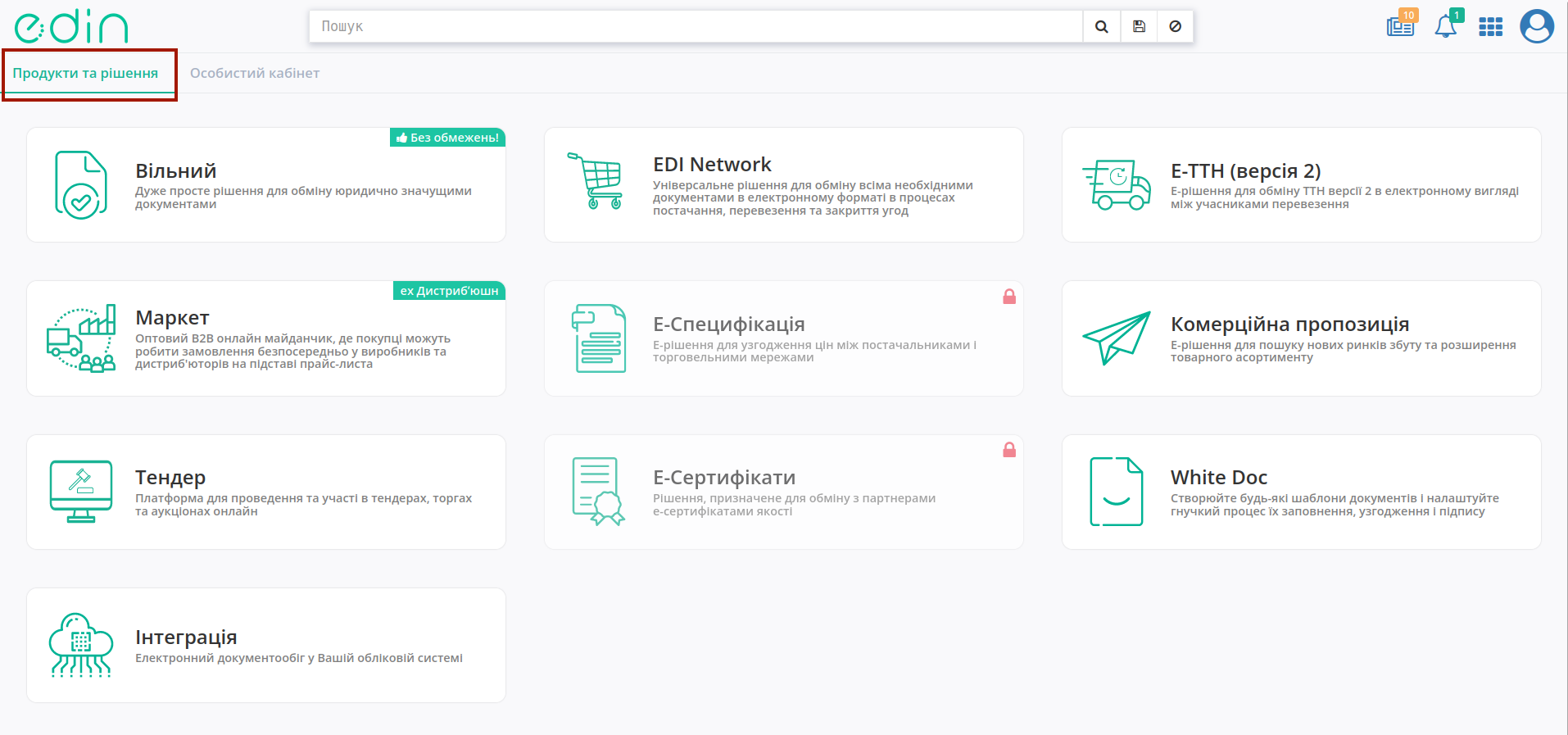1568x735 pixels.
Task: Clear search with the cancel icon
Action: pos(1175,26)
